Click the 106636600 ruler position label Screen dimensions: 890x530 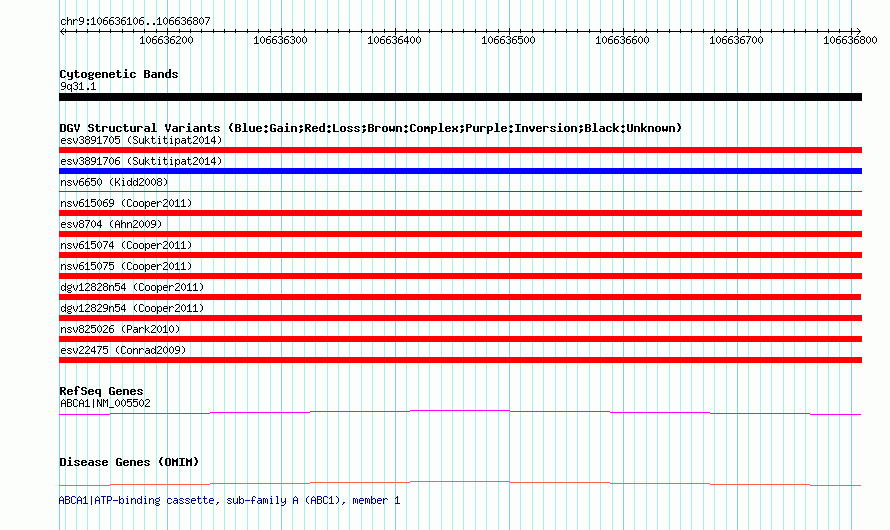point(622,40)
